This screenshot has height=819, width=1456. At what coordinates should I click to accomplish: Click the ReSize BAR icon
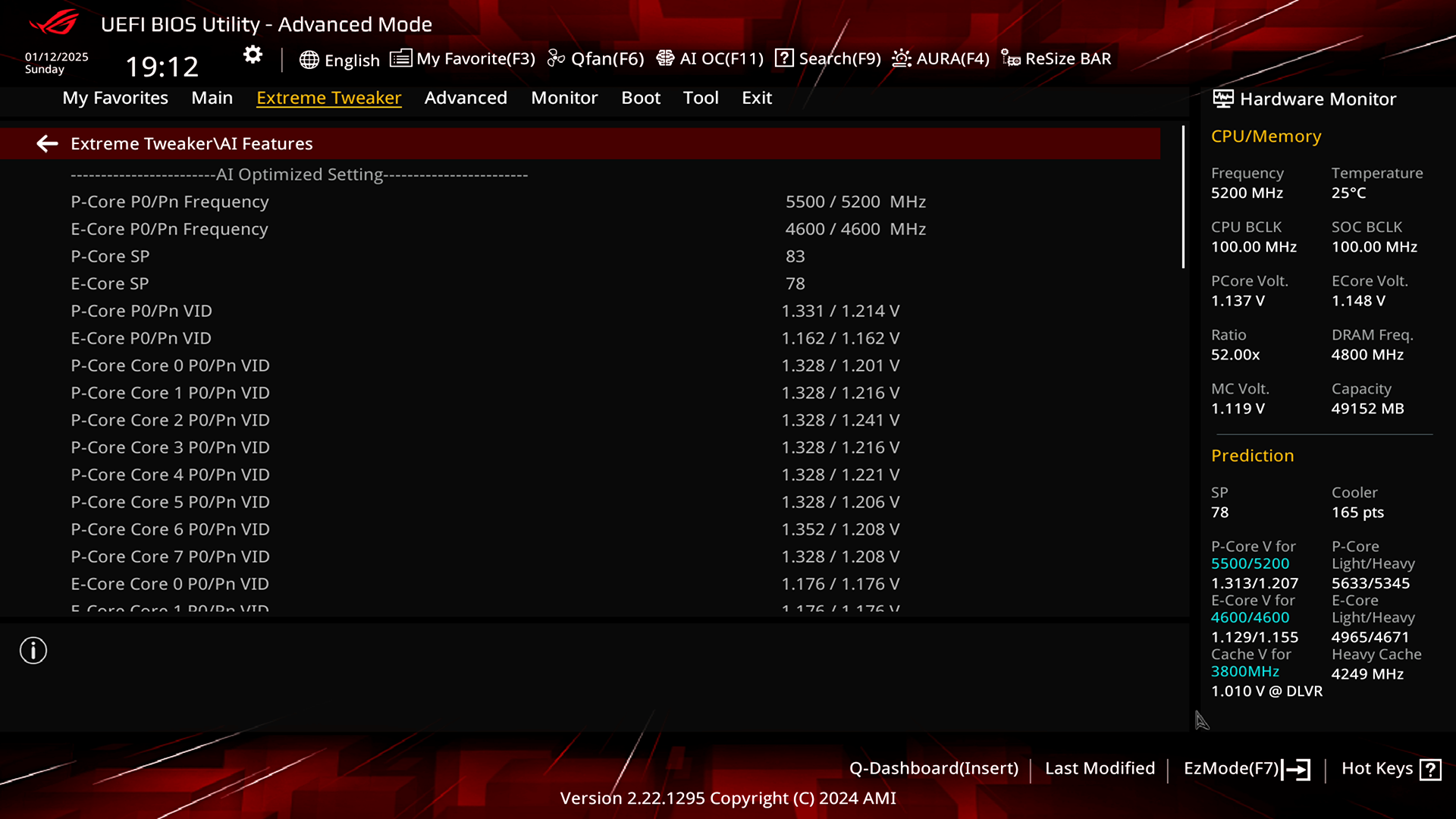pos(1011,58)
